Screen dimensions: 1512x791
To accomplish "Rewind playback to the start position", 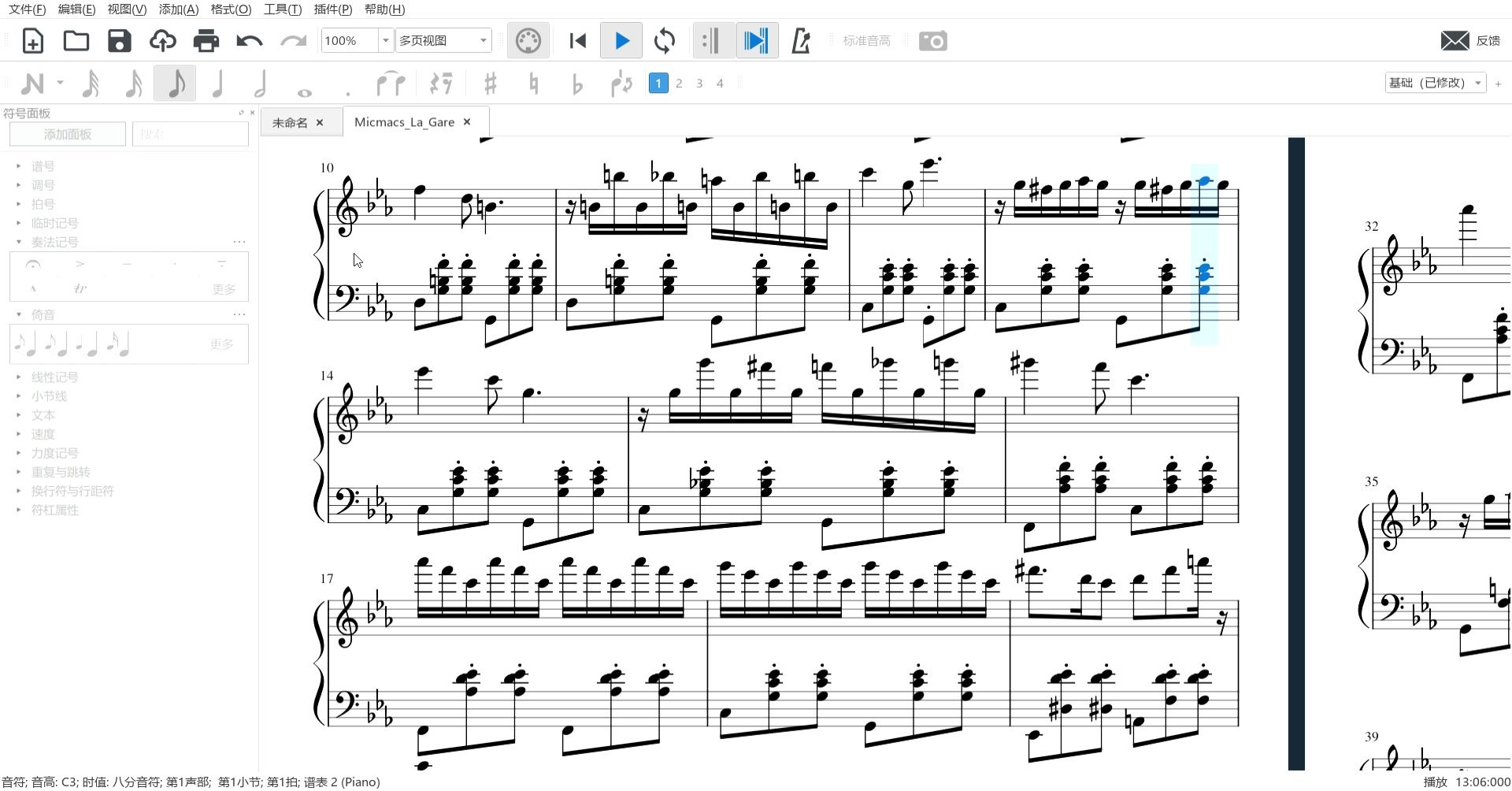I will click(x=578, y=41).
